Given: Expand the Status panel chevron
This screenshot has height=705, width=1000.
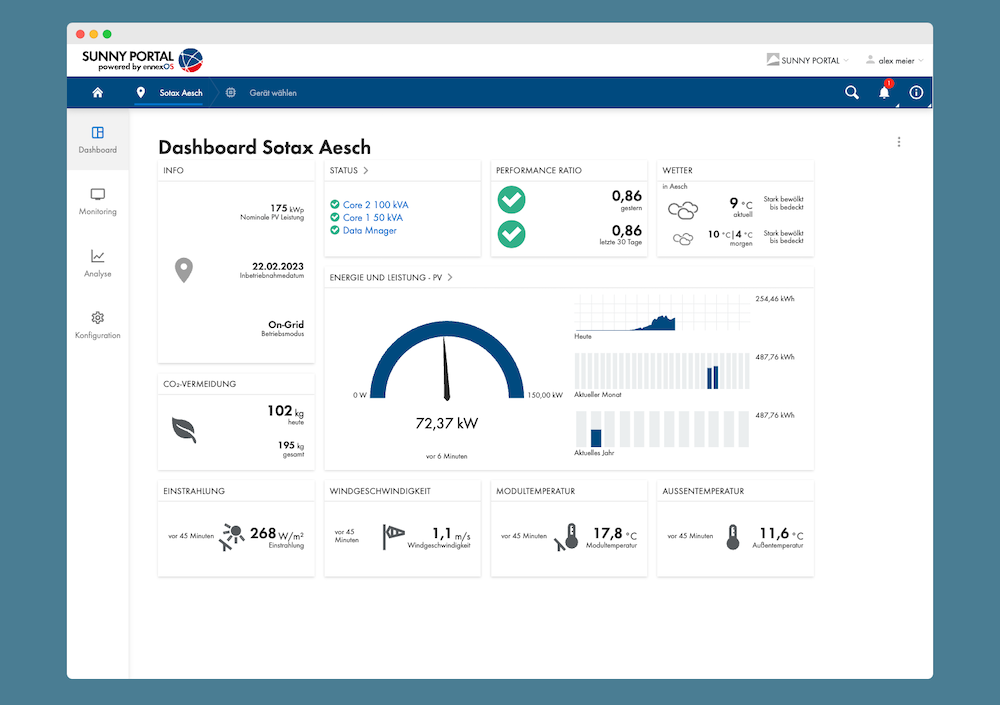Looking at the screenshot, I should pyautogui.click(x=366, y=171).
